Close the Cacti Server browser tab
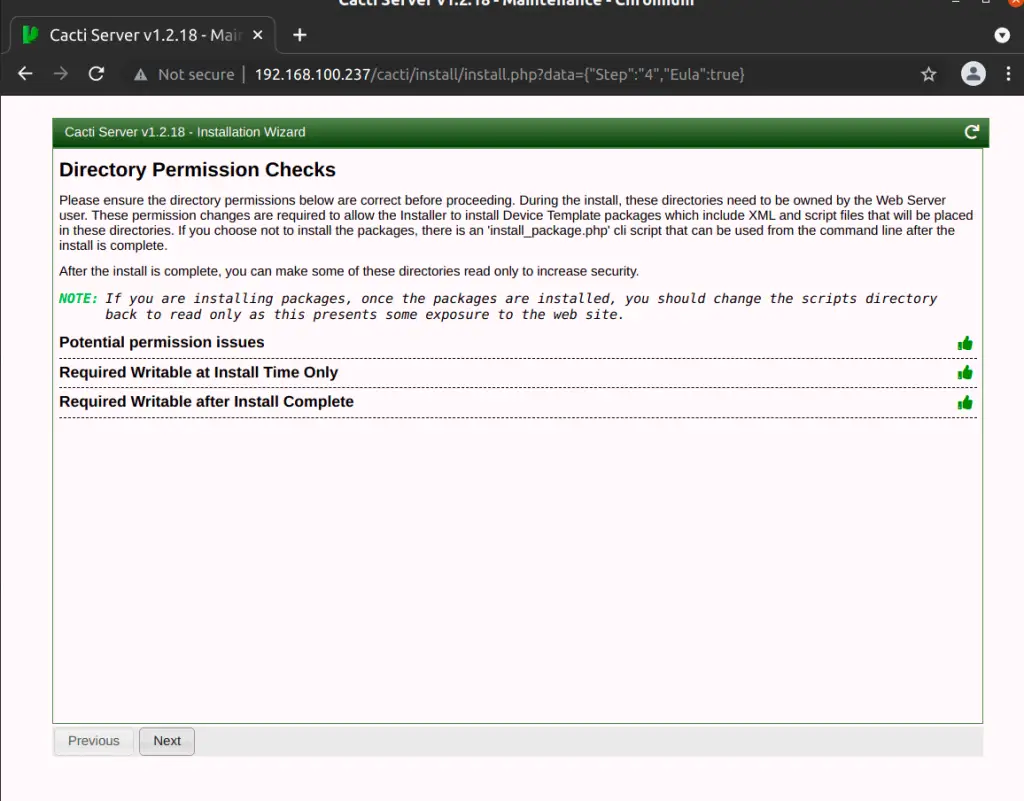This screenshot has width=1024, height=801. (x=257, y=33)
